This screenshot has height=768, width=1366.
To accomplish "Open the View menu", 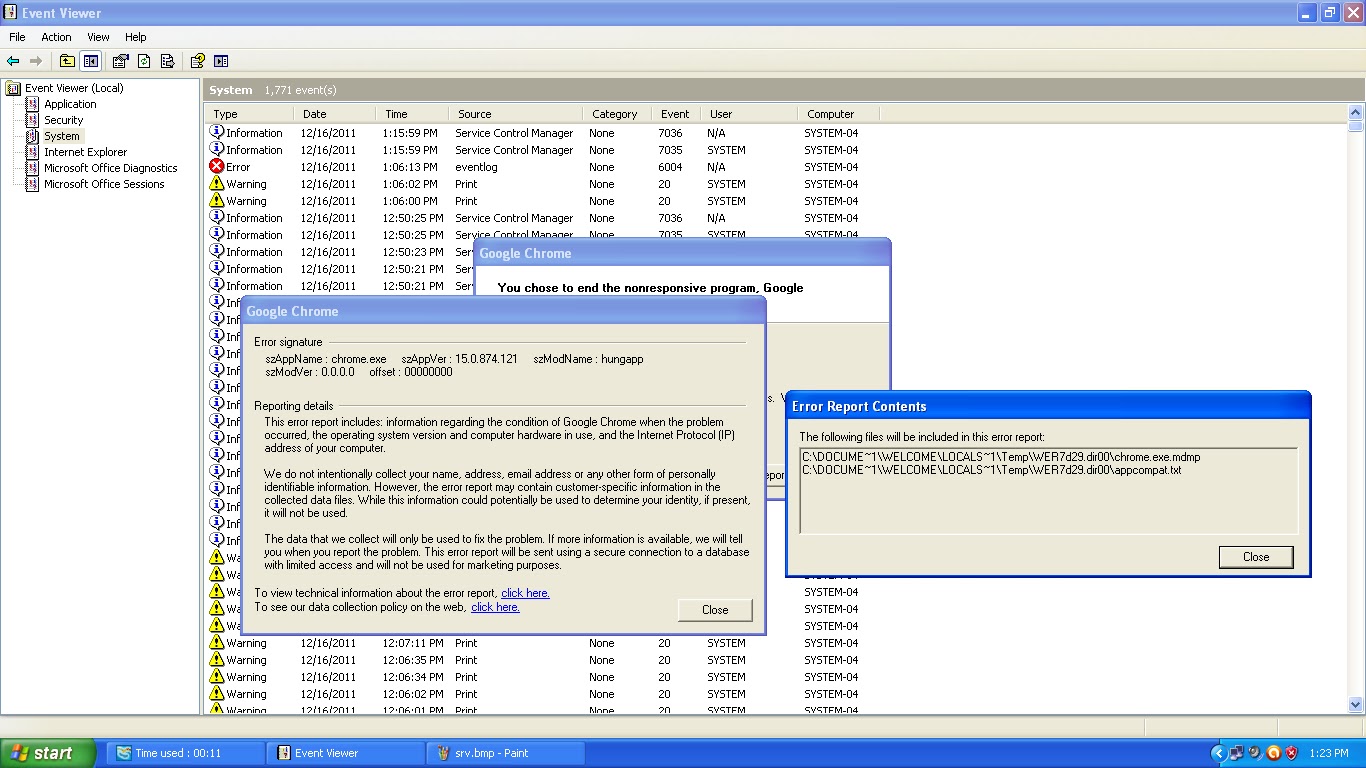I will (97, 37).
